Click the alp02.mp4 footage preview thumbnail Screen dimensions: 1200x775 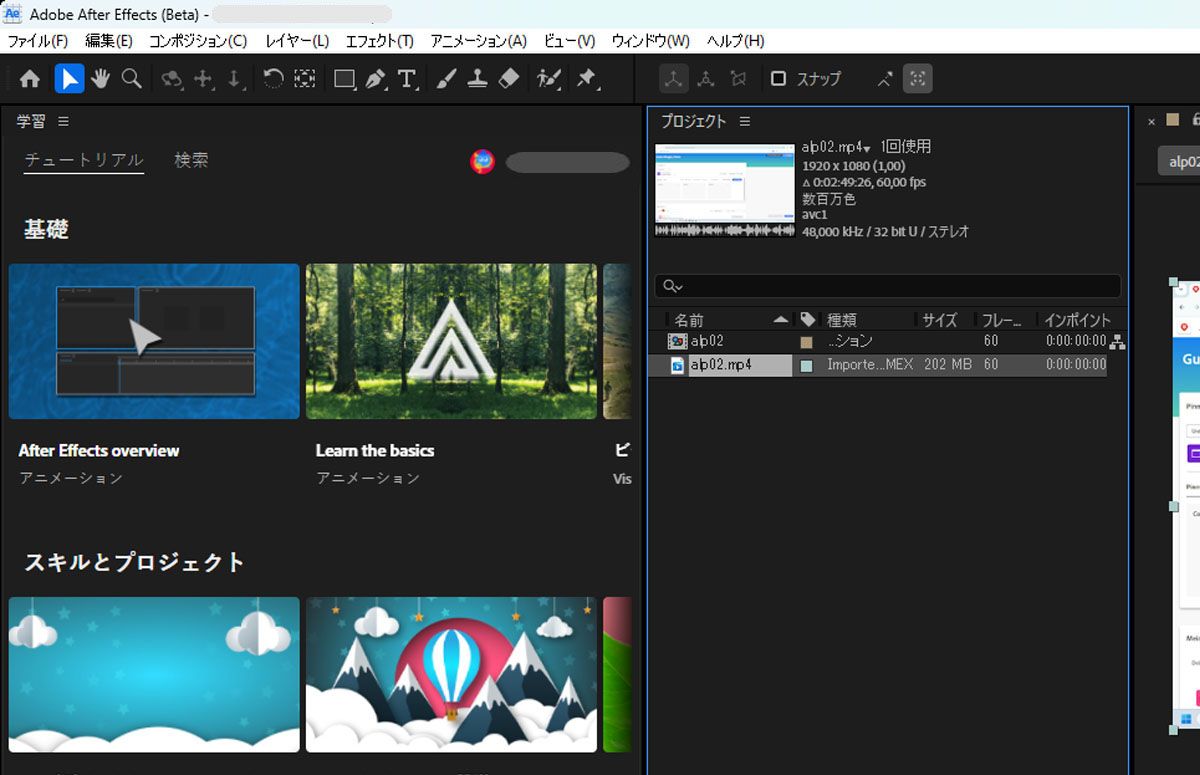tap(725, 183)
